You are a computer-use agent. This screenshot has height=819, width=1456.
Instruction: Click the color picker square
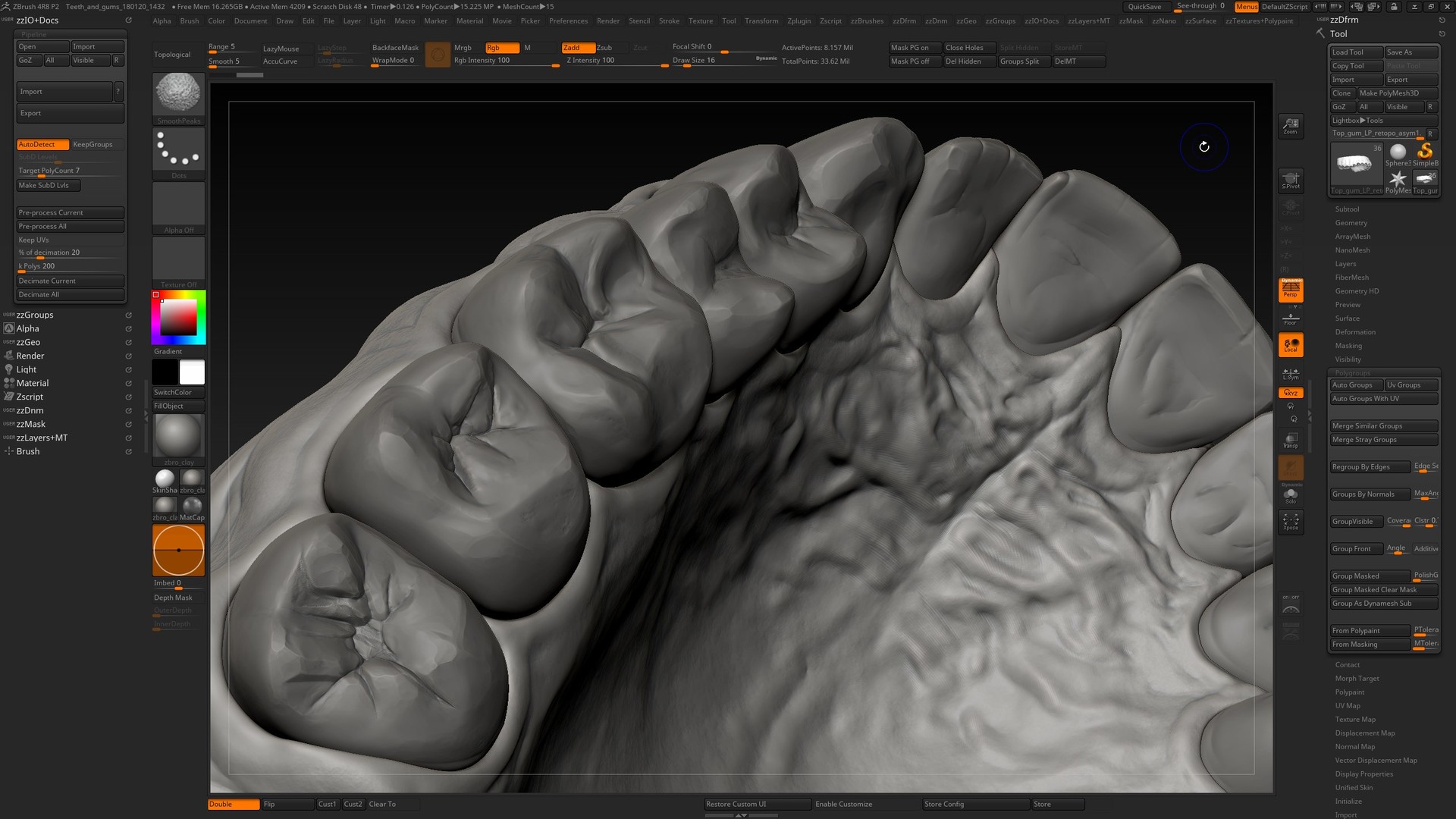click(x=178, y=318)
